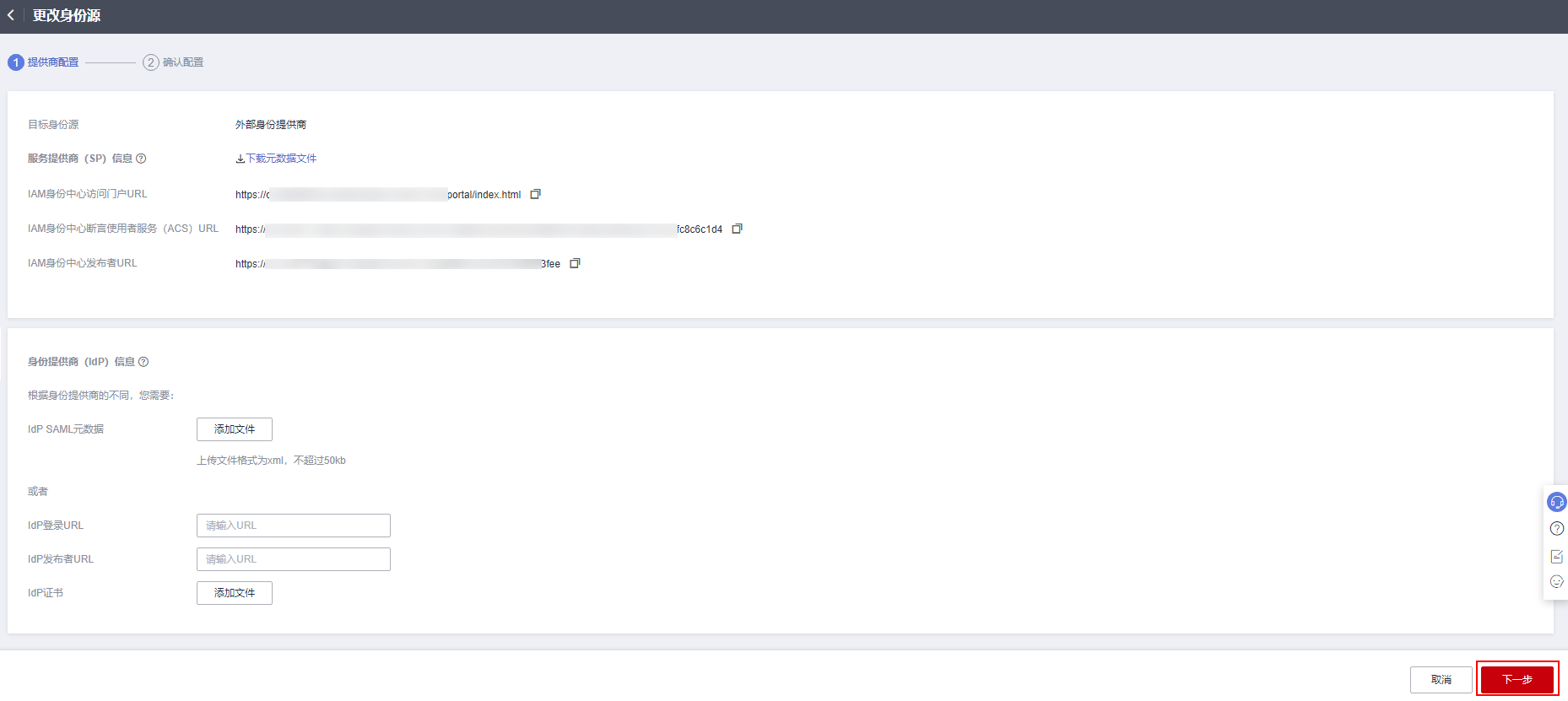The image size is (1568, 701).
Task: Open the sidebar help question icon
Action: pos(1557,529)
